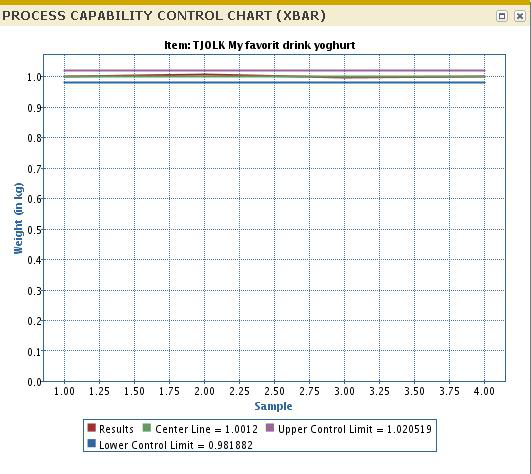Click the Weight (in kg) y-axis label
Screen dimensions: 531x474
coord(18,218)
